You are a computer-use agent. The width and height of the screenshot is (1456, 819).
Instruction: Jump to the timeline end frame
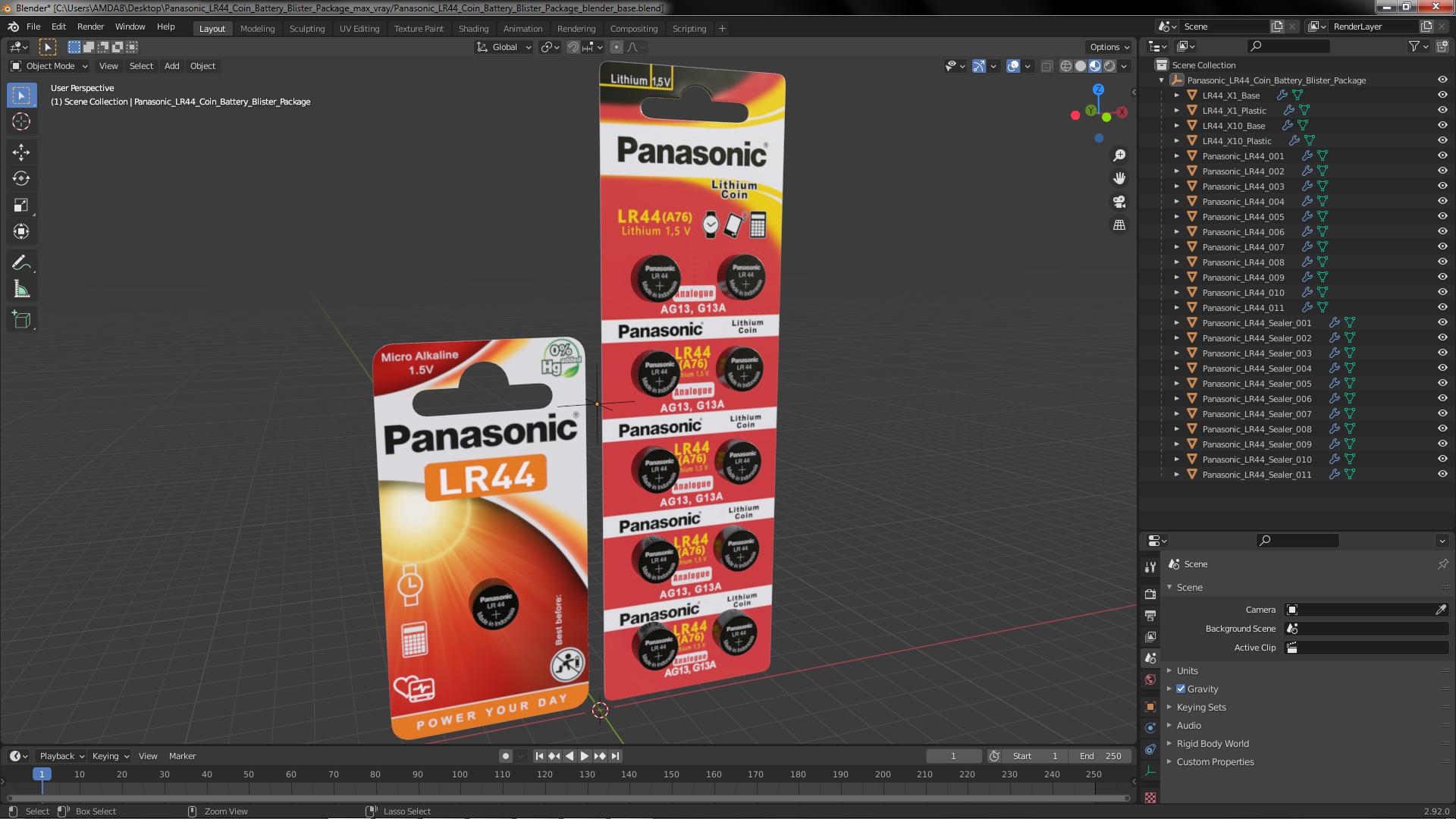616,756
